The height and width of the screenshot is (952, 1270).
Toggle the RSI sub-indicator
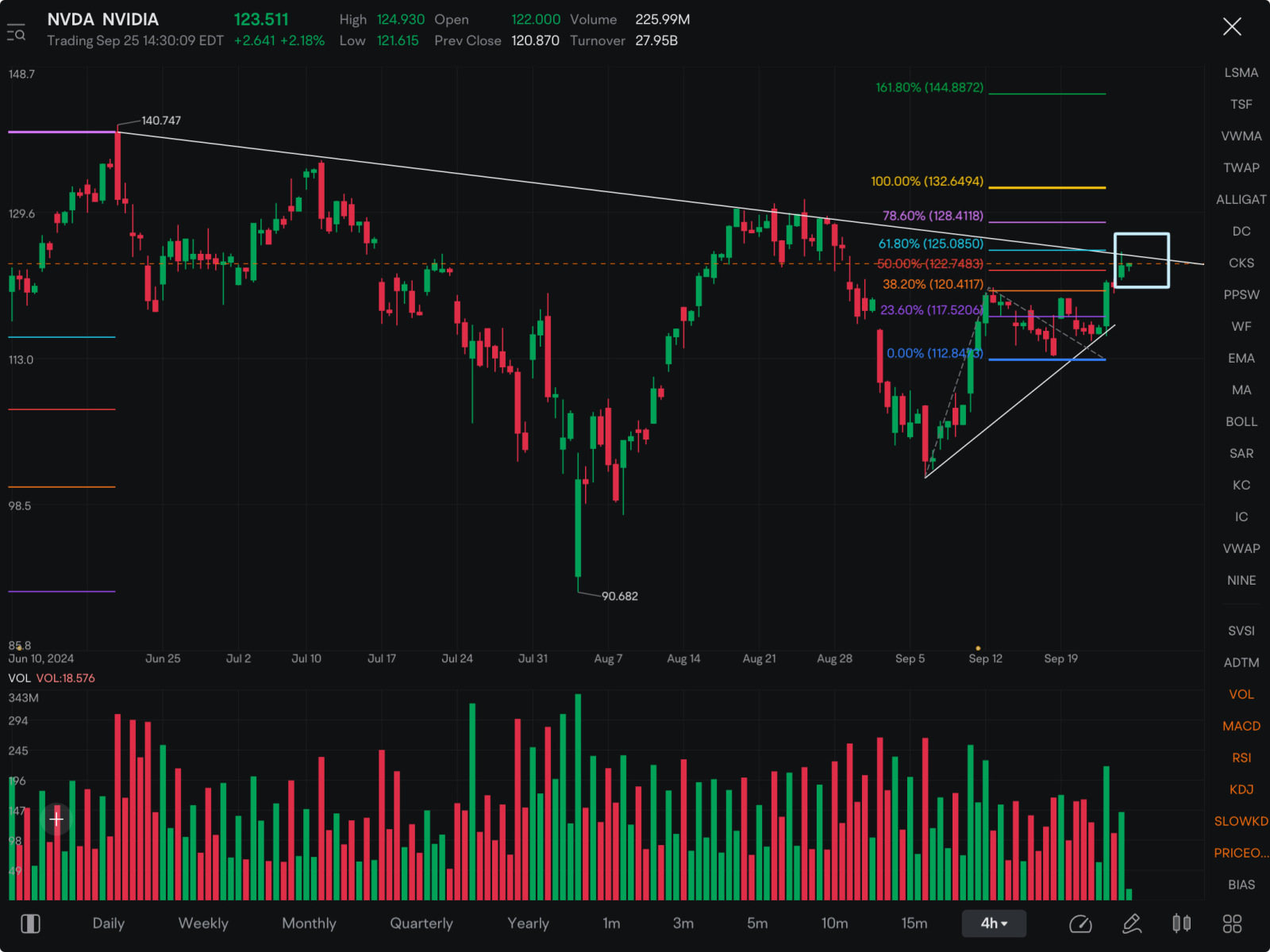coord(1241,758)
